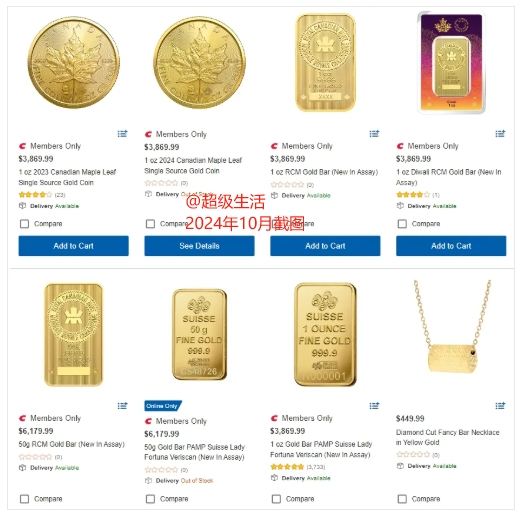Select Compare checkbox for Fancy Bar Necklace
The width and height of the screenshot is (522, 518).
pos(402,499)
